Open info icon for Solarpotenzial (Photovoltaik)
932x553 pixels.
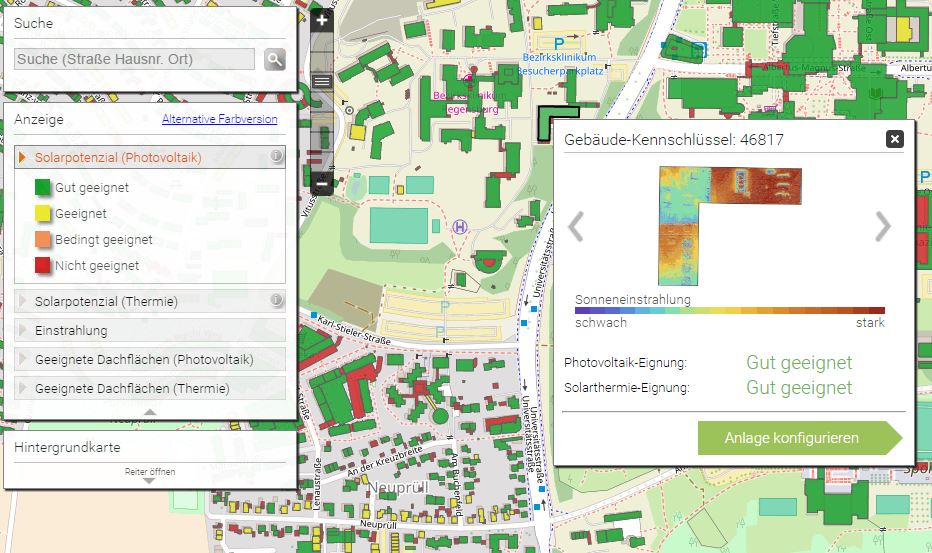click(x=275, y=157)
